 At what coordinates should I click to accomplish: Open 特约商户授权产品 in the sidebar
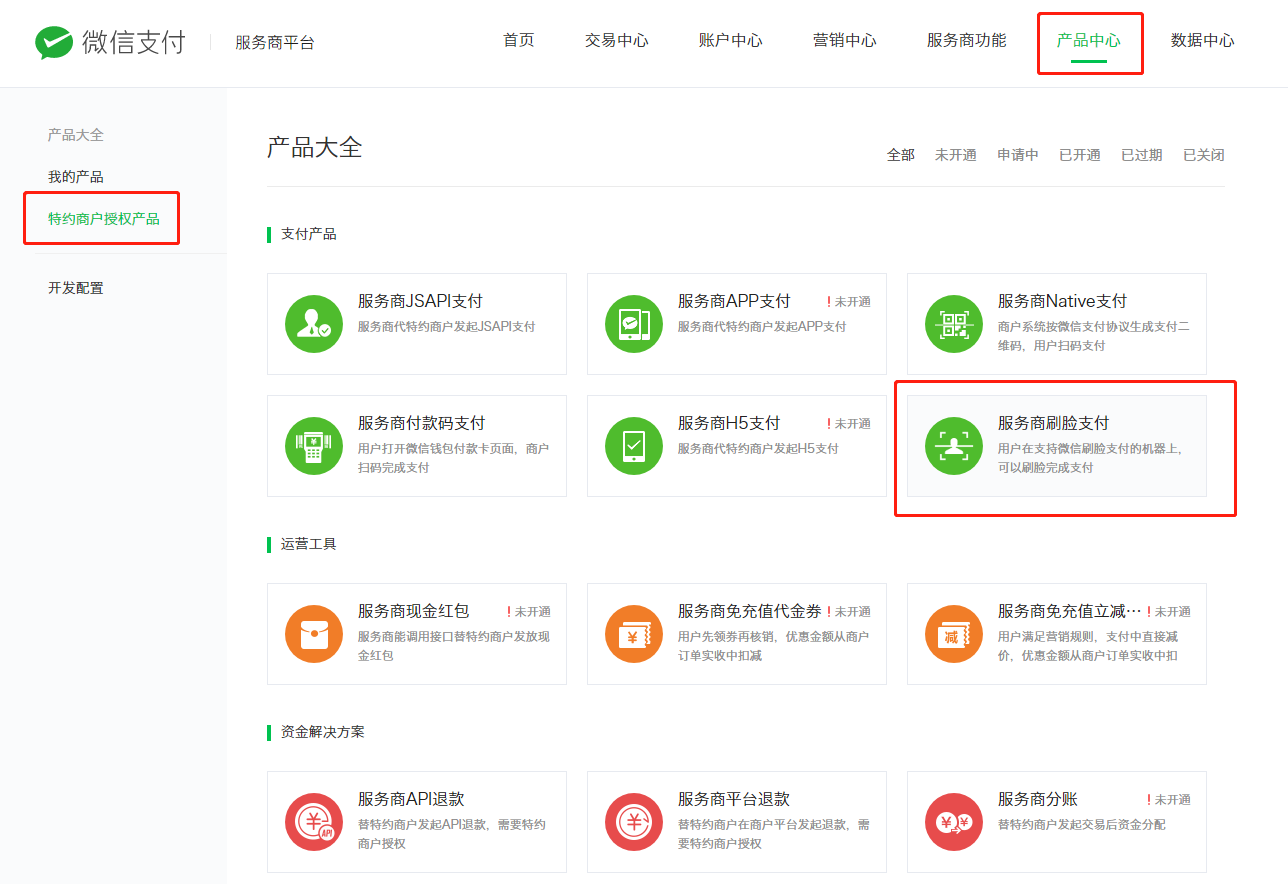(104, 219)
